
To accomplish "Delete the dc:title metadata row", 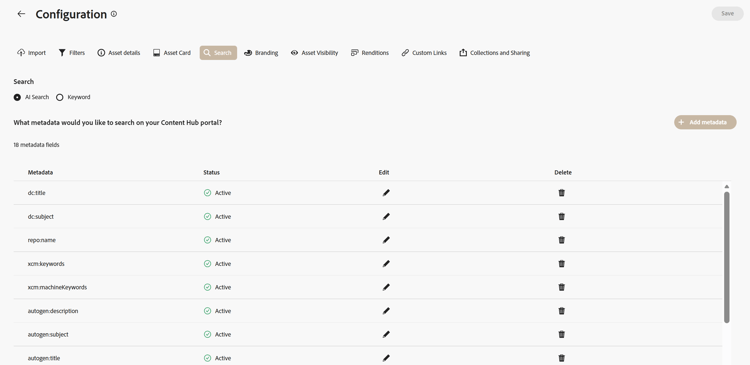I will [x=562, y=193].
